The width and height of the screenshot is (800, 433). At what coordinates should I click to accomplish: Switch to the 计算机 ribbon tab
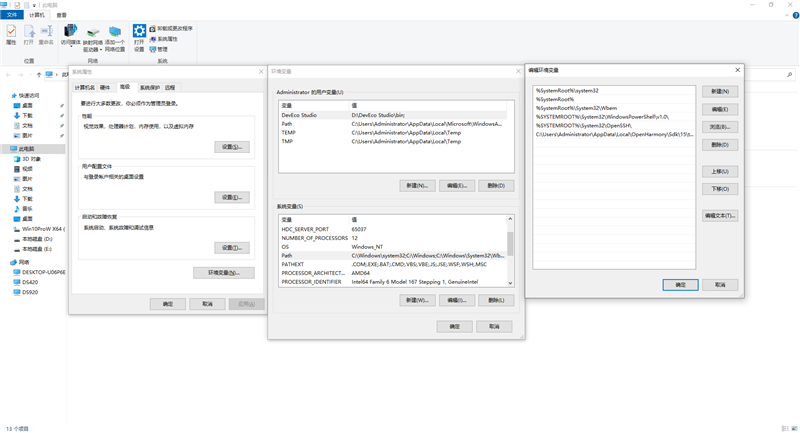[x=37, y=15]
